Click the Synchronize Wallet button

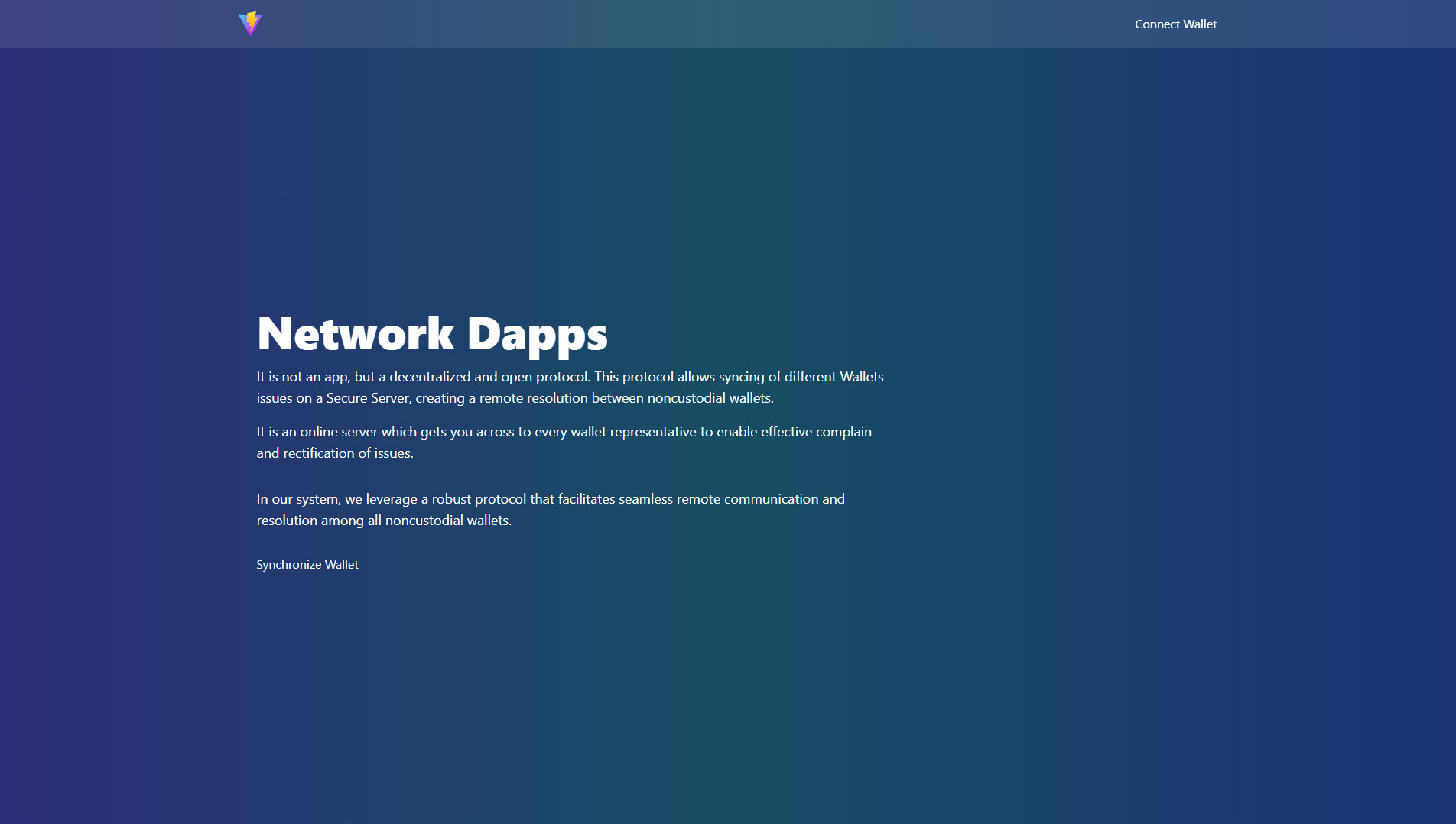point(307,564)
